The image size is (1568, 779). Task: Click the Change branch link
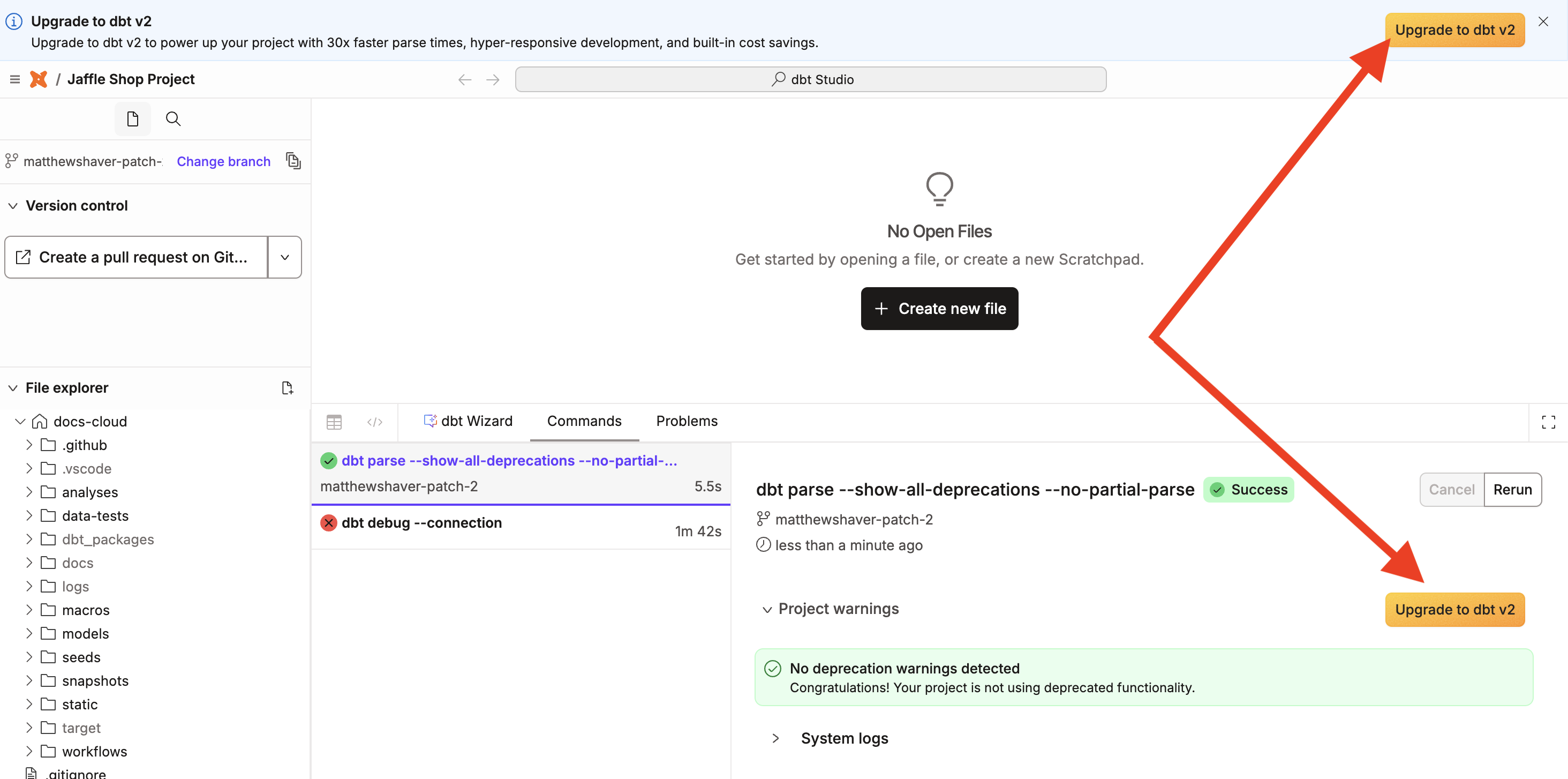(223, 161)
